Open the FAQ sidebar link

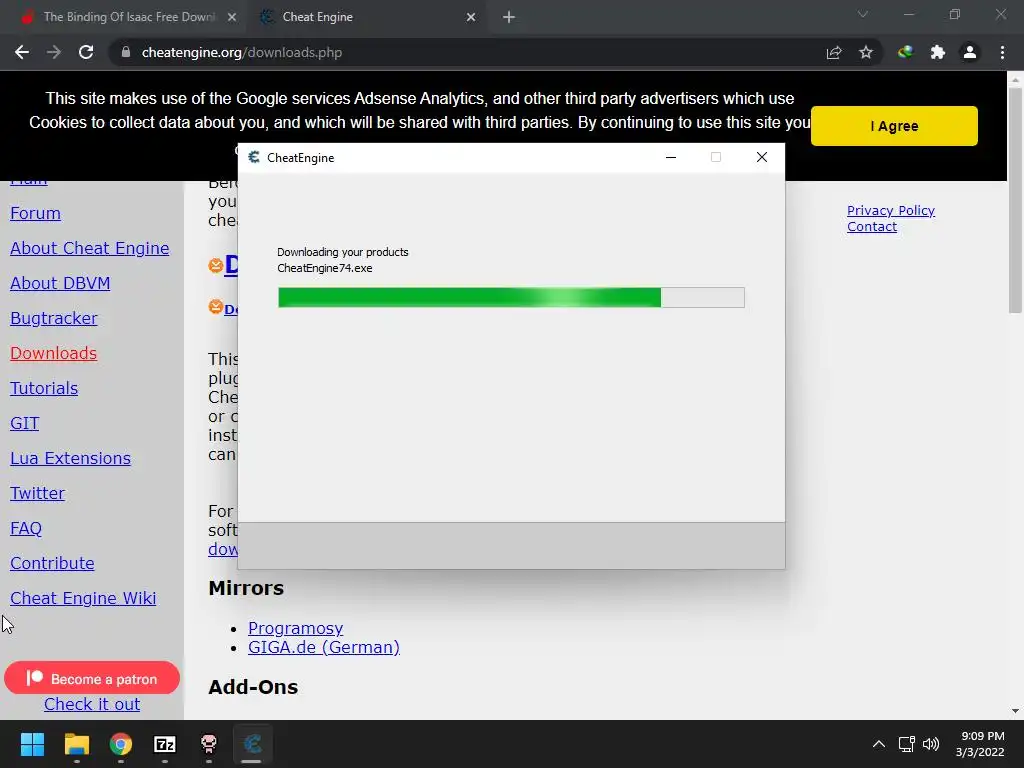[x=25, y=528]
